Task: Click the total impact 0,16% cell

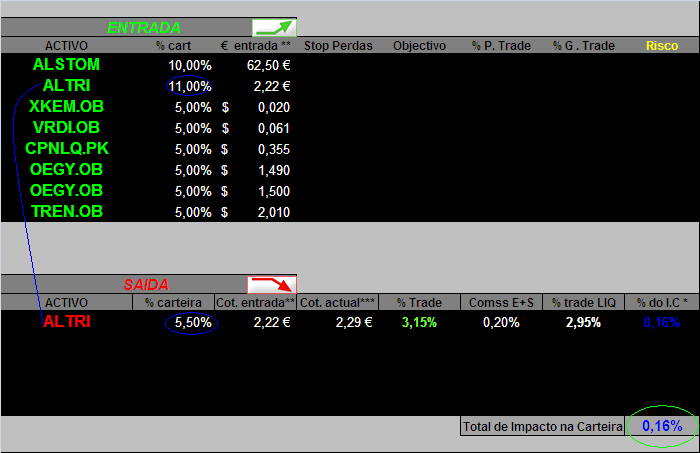Action: point(662,426)
